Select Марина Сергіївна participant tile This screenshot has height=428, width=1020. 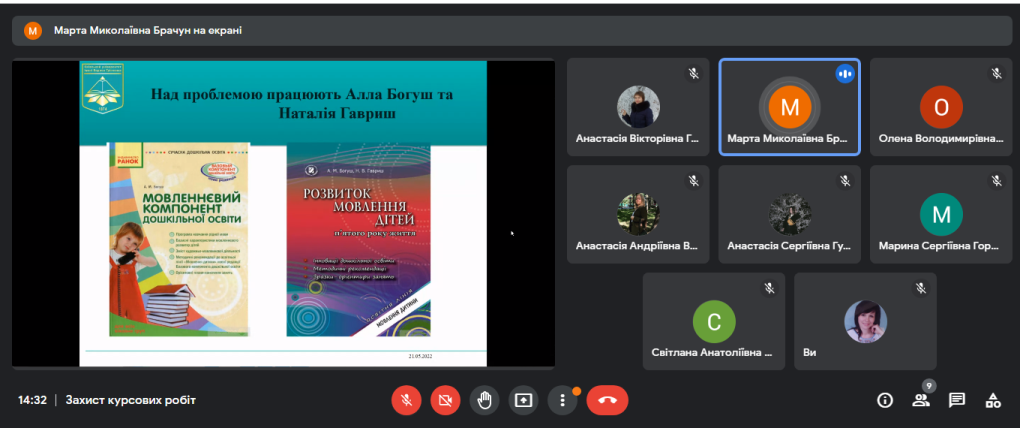coord(941,214)
